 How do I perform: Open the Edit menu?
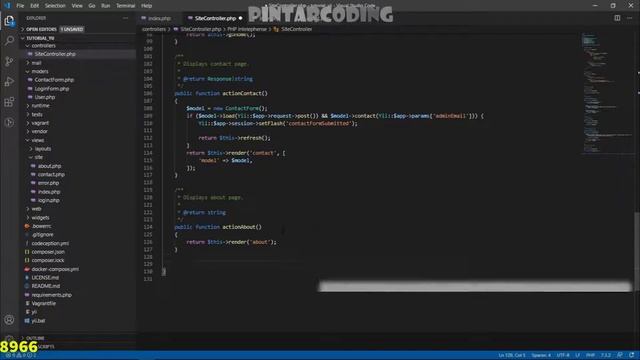pyautogui.click(x=35, y=6)
